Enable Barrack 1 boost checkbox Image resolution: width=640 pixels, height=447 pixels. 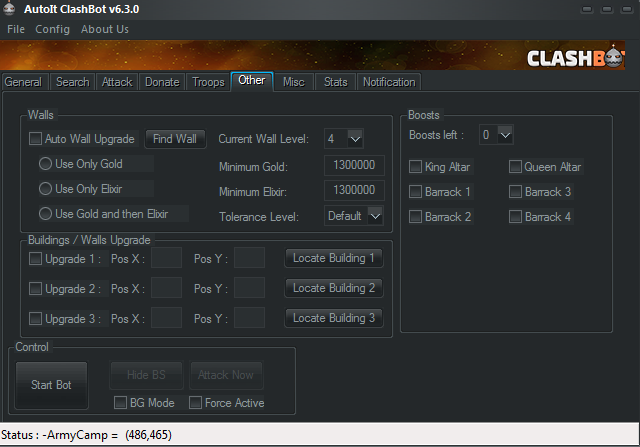(x=416, y=191)
